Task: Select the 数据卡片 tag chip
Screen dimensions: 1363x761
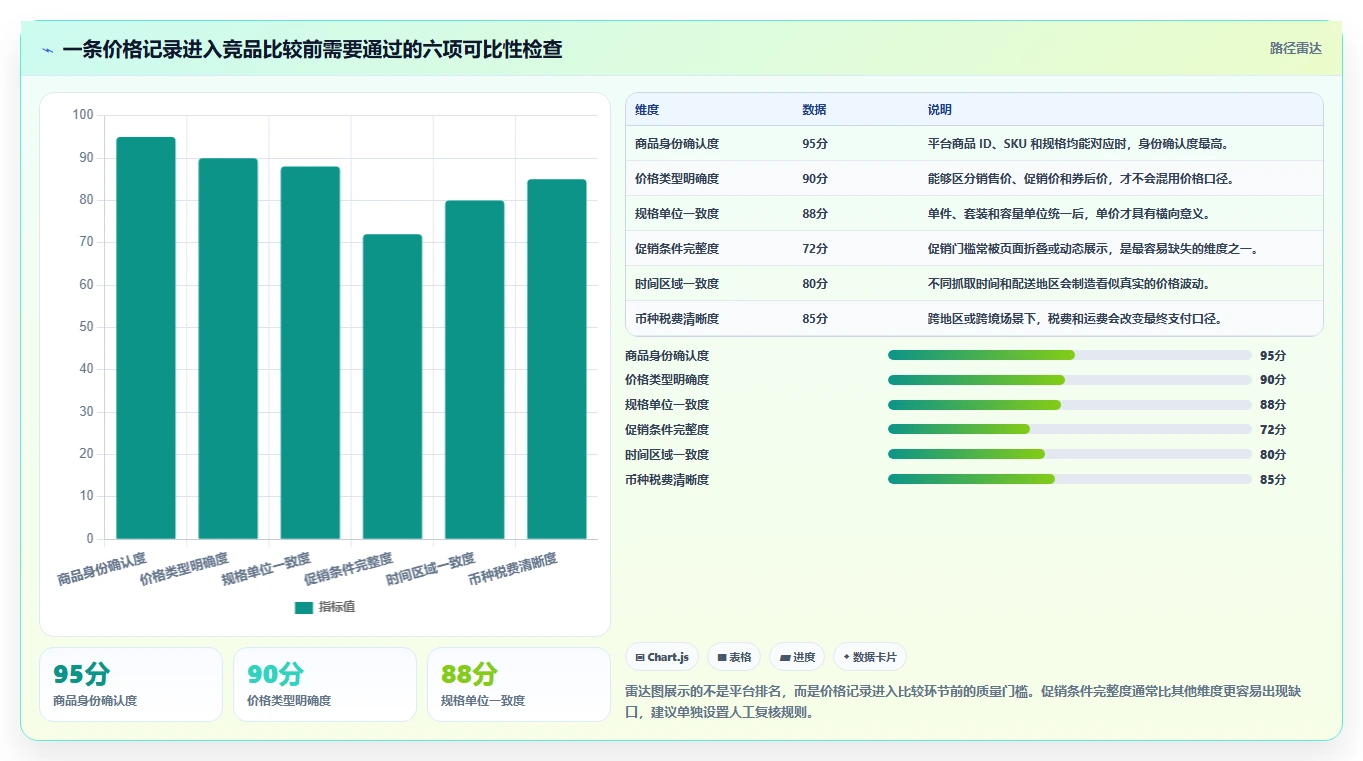Action: click(x=870, y=657)
